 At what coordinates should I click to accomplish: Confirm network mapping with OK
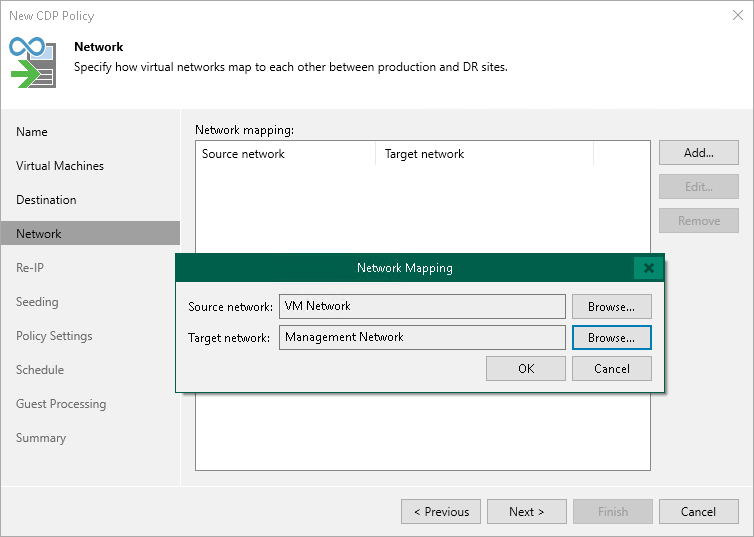click(x=526, y=369)
